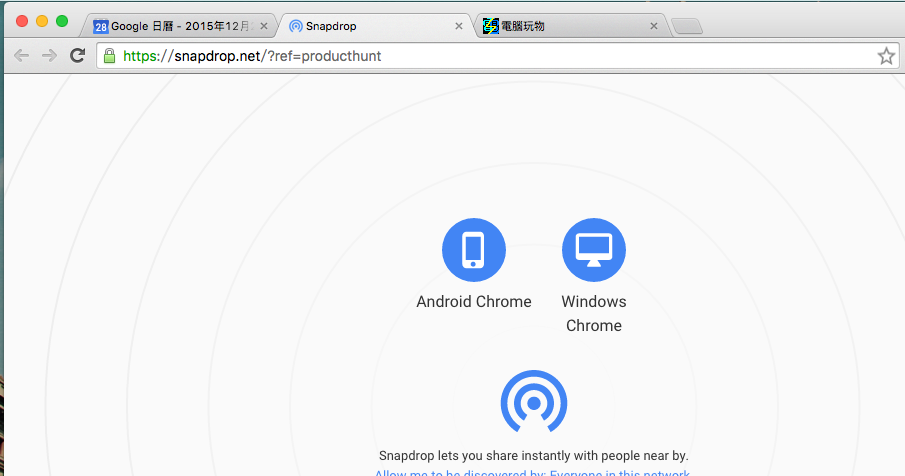This screenshot has width=905, height=476.
Task: Click the Snapdrop broadcast logo icon
Action: tap(534, 402)
